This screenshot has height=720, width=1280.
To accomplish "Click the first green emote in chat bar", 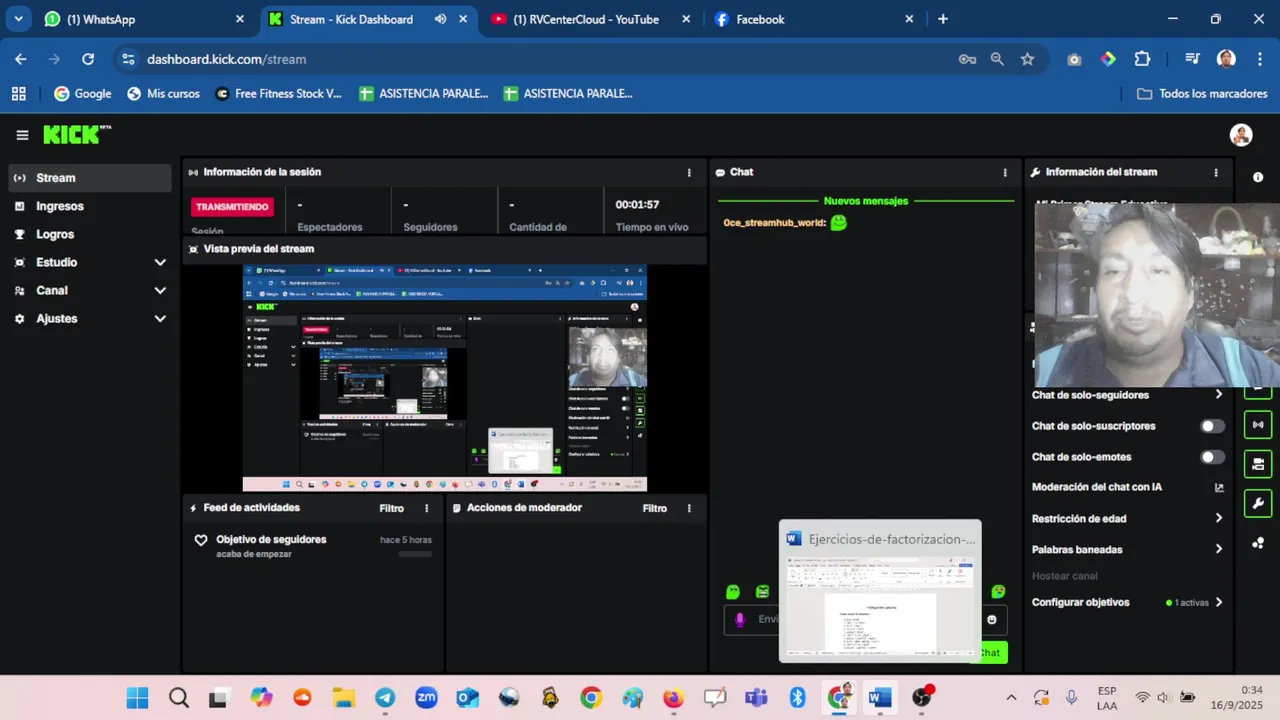I will [733, 592].
